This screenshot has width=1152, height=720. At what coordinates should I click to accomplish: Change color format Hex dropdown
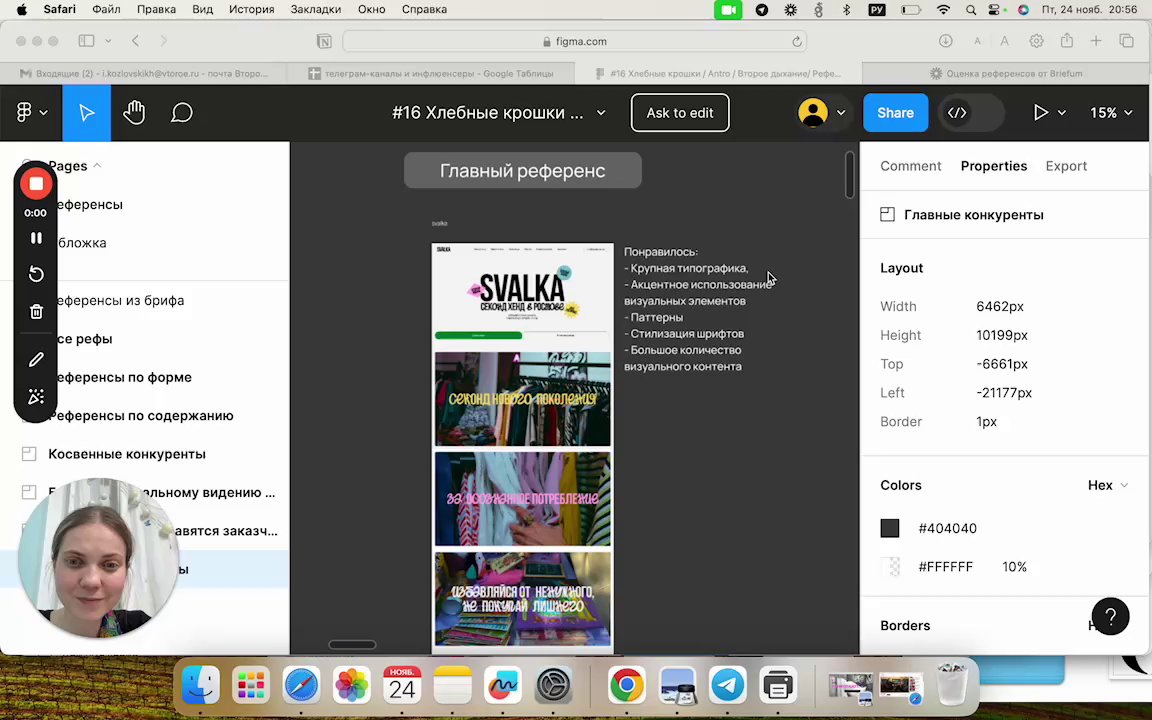[1108, 485]
